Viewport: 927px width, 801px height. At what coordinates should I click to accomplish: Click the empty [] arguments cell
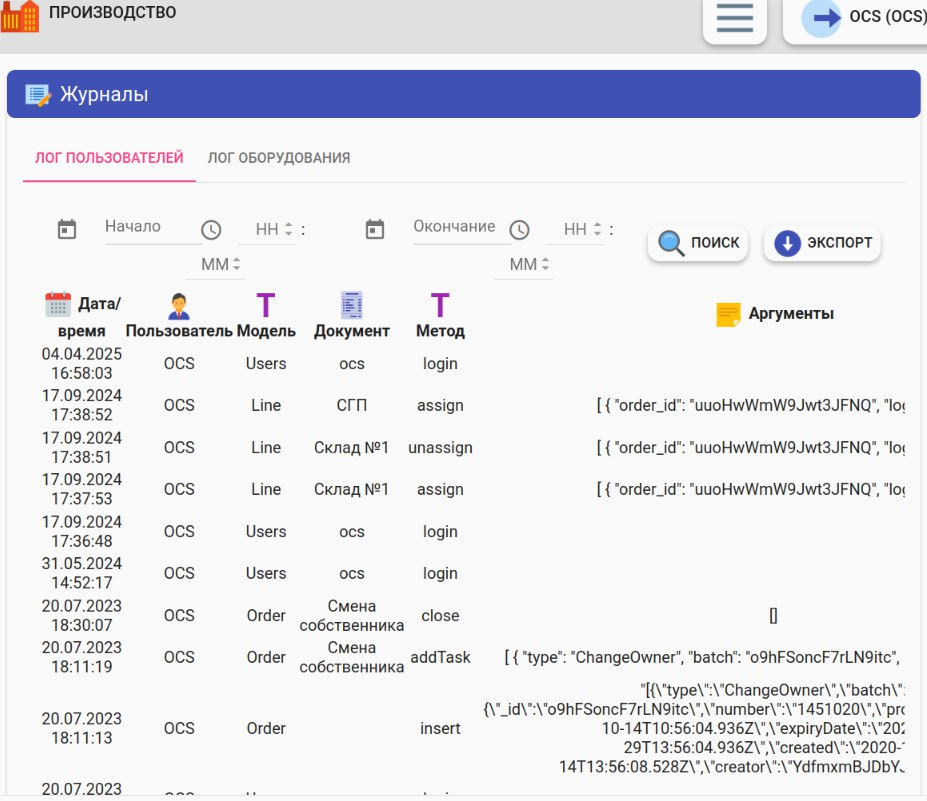click(x=773, y=616)
